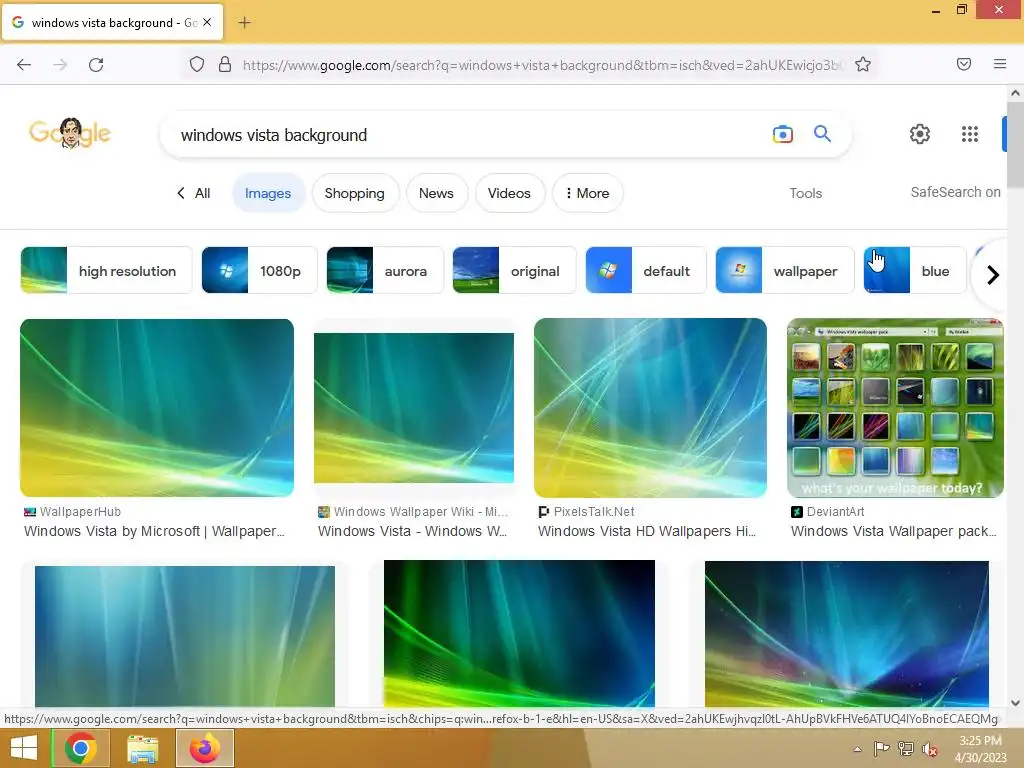This screenshot has width=1024, height=768.
Task: Open Windows Vista by Microsoft link
Action: [154, 531]
